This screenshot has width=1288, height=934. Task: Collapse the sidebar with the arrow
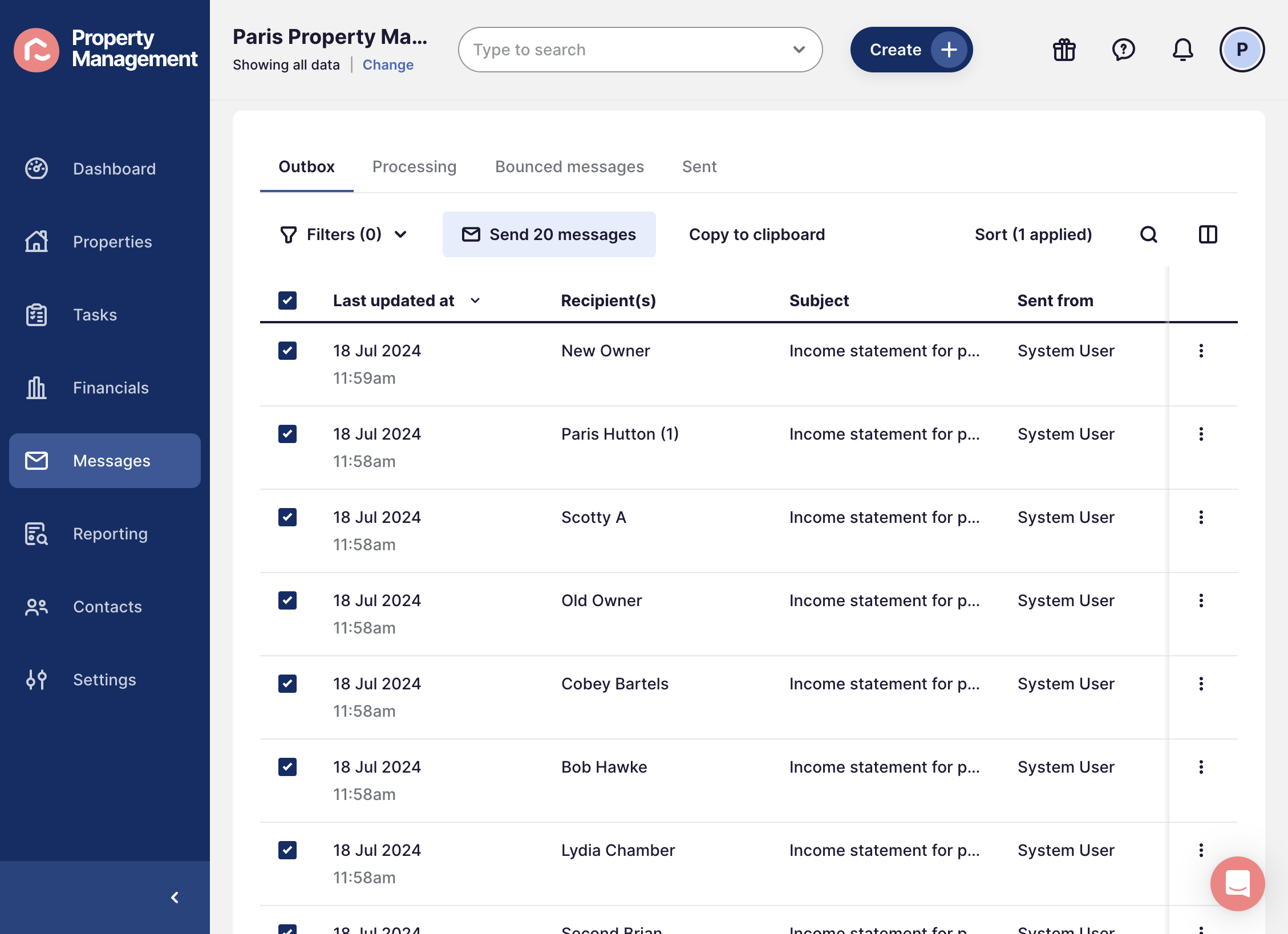click(x=175, y=898)
